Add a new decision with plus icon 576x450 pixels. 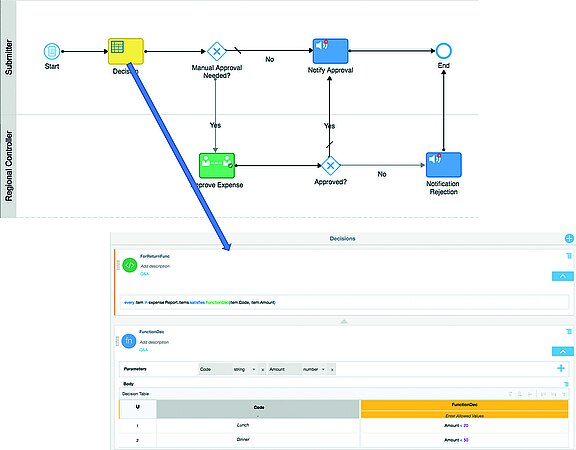(569, 238)
